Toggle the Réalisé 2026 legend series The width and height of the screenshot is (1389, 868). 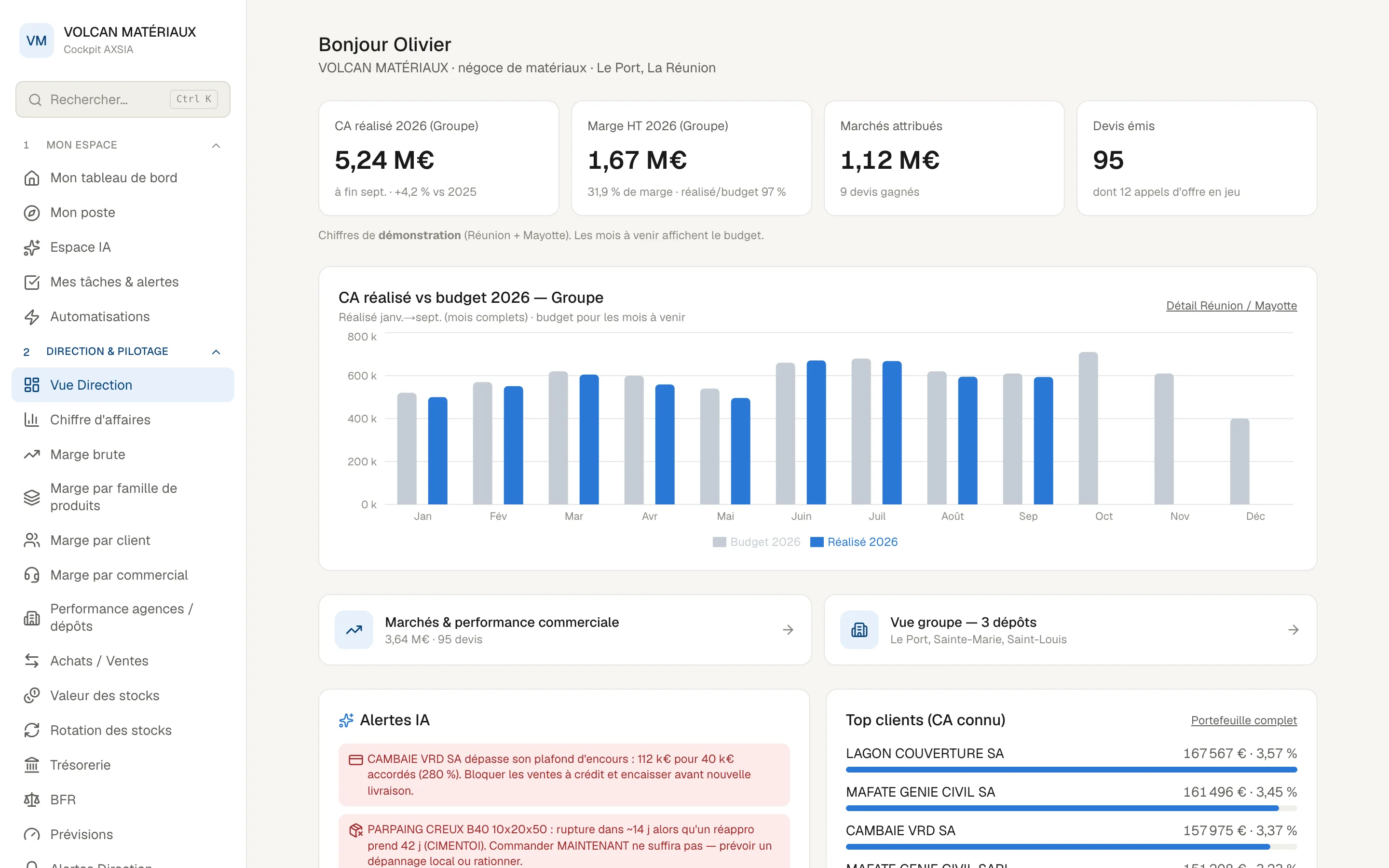point(854,542)
